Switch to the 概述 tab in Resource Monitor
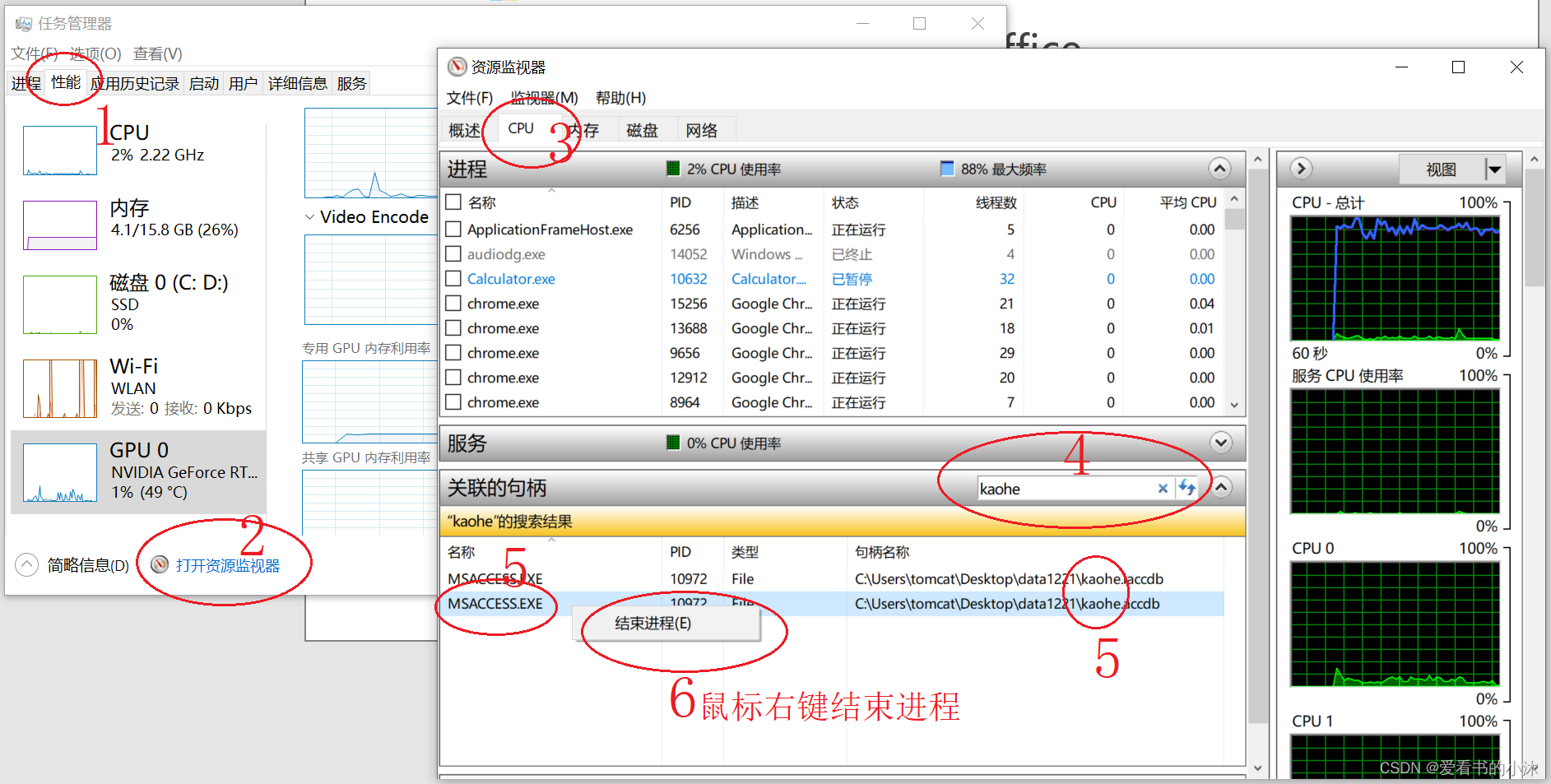This screenshot has height=784, width=1551. pyautogui.click(x=464, y=130)
